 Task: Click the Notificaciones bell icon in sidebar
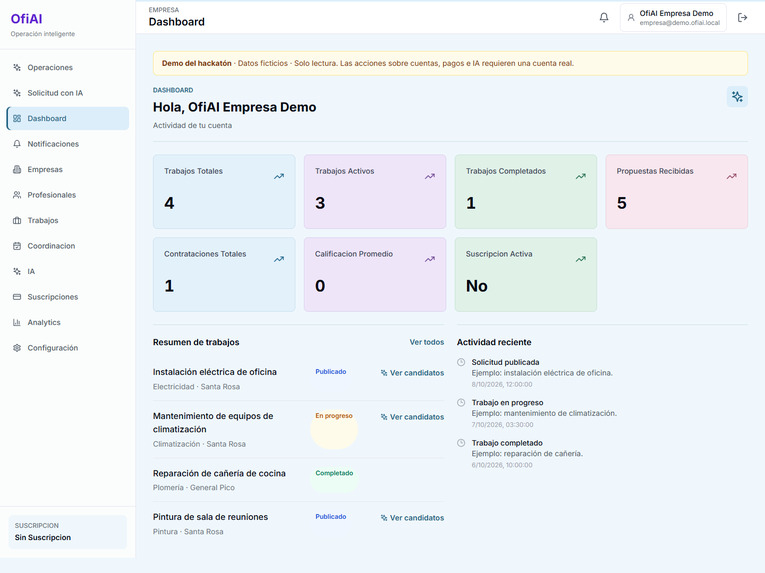click(x=17, y=144)
